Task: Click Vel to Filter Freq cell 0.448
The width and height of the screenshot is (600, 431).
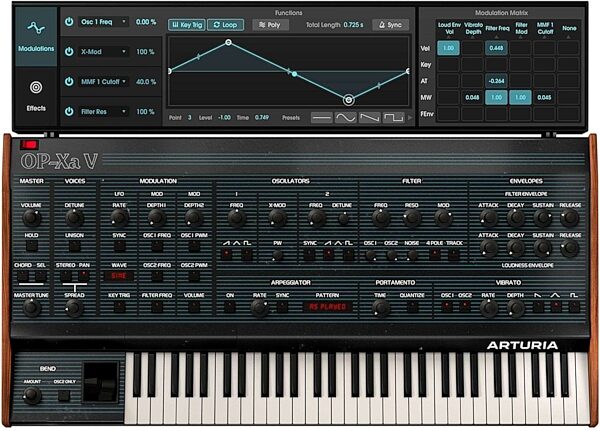Action: [x=496, y=48]
